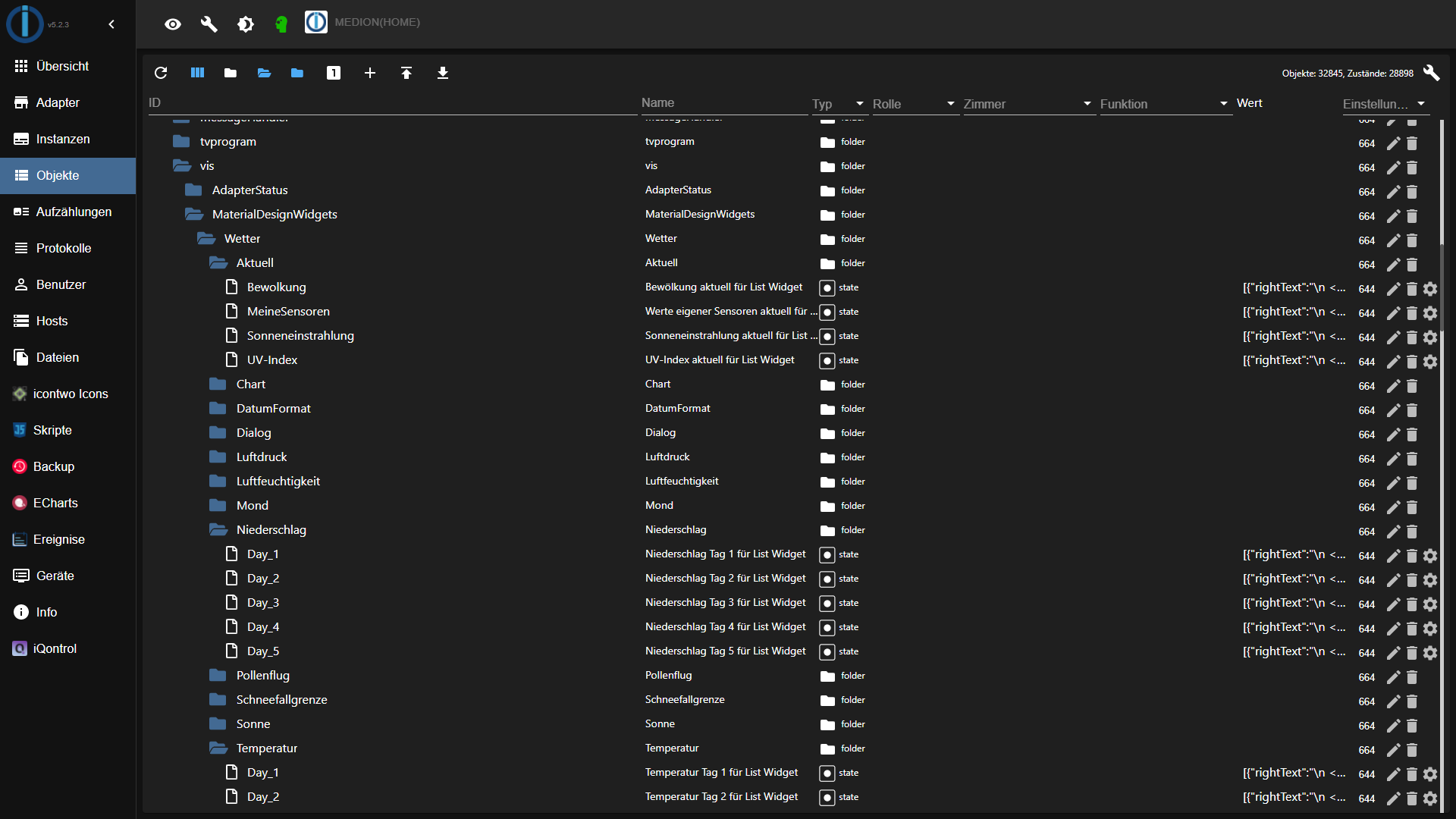This screenshot has height=819, width=1456.
Task: Open iQontrol in the sidebar
Action: [67, 648]
